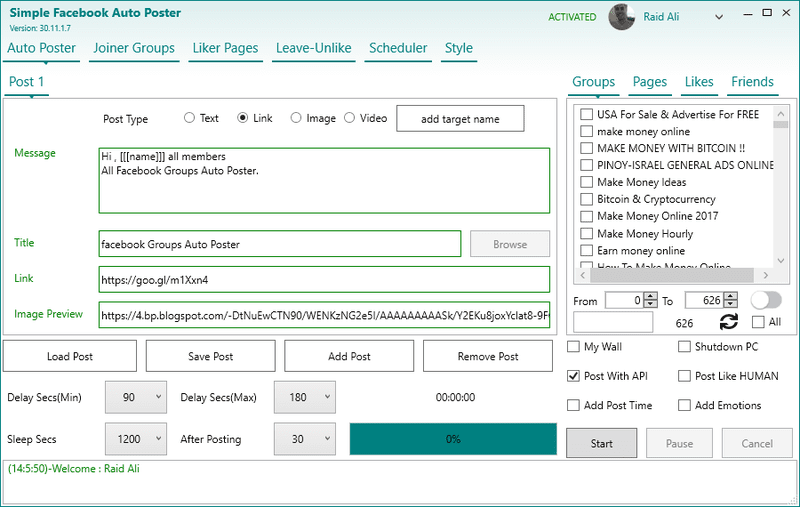Image resolution: width=800 pixels, height=507 pixels.
Task: Click the teal 0% progress bar
Action: 452,439
